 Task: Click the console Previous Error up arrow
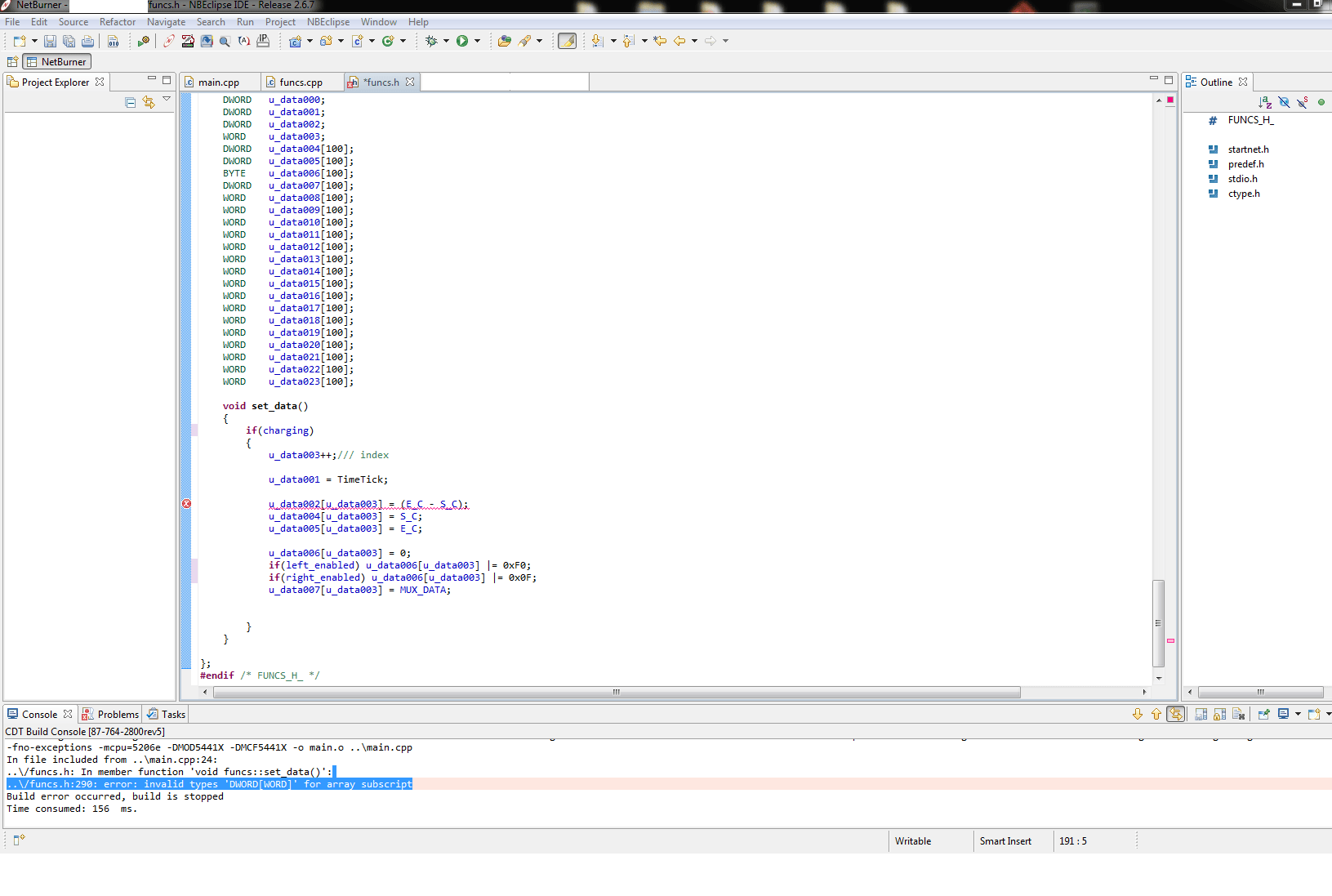[1156, 714]
